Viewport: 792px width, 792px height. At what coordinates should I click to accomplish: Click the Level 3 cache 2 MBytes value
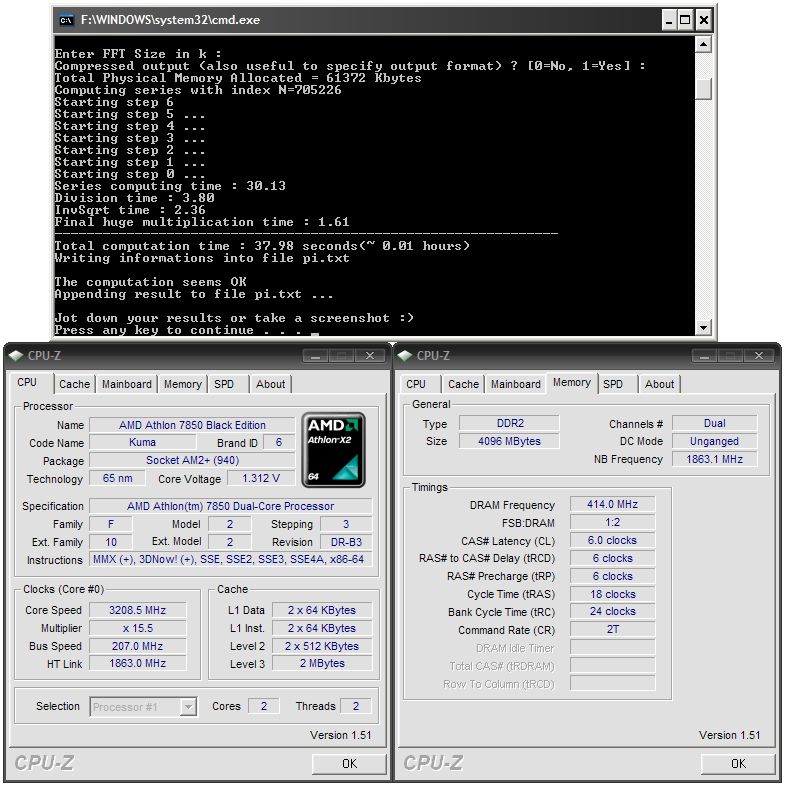tap(322, 663)
